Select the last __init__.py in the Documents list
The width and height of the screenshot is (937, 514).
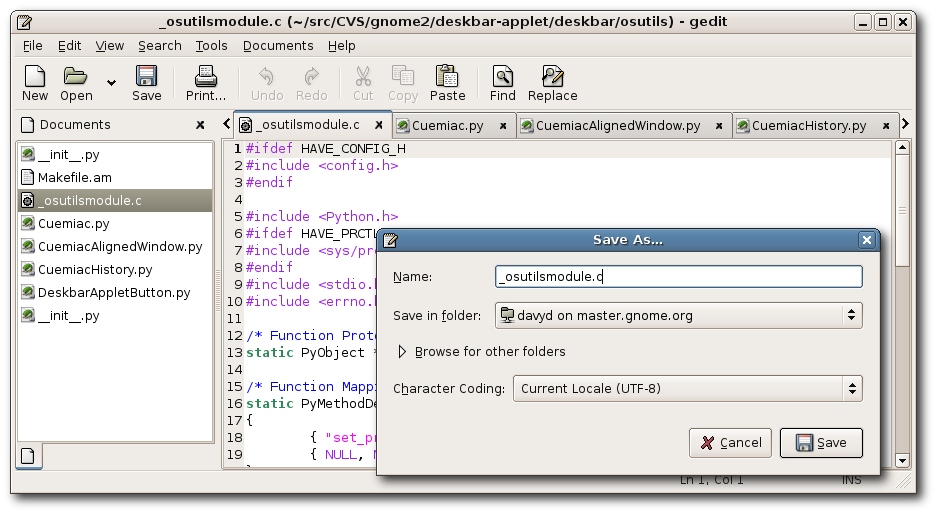click(115, 316)
